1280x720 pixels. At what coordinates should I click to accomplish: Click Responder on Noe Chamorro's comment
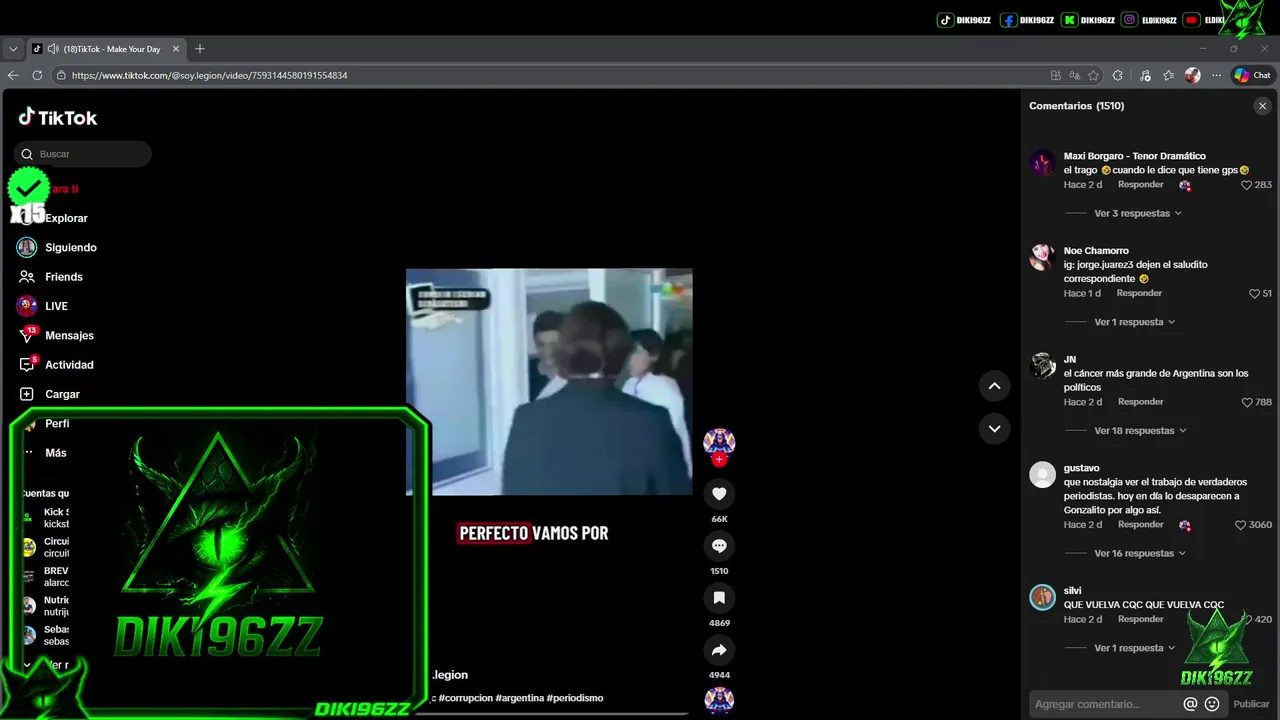pyautogui.click(x=1139, y=293)
